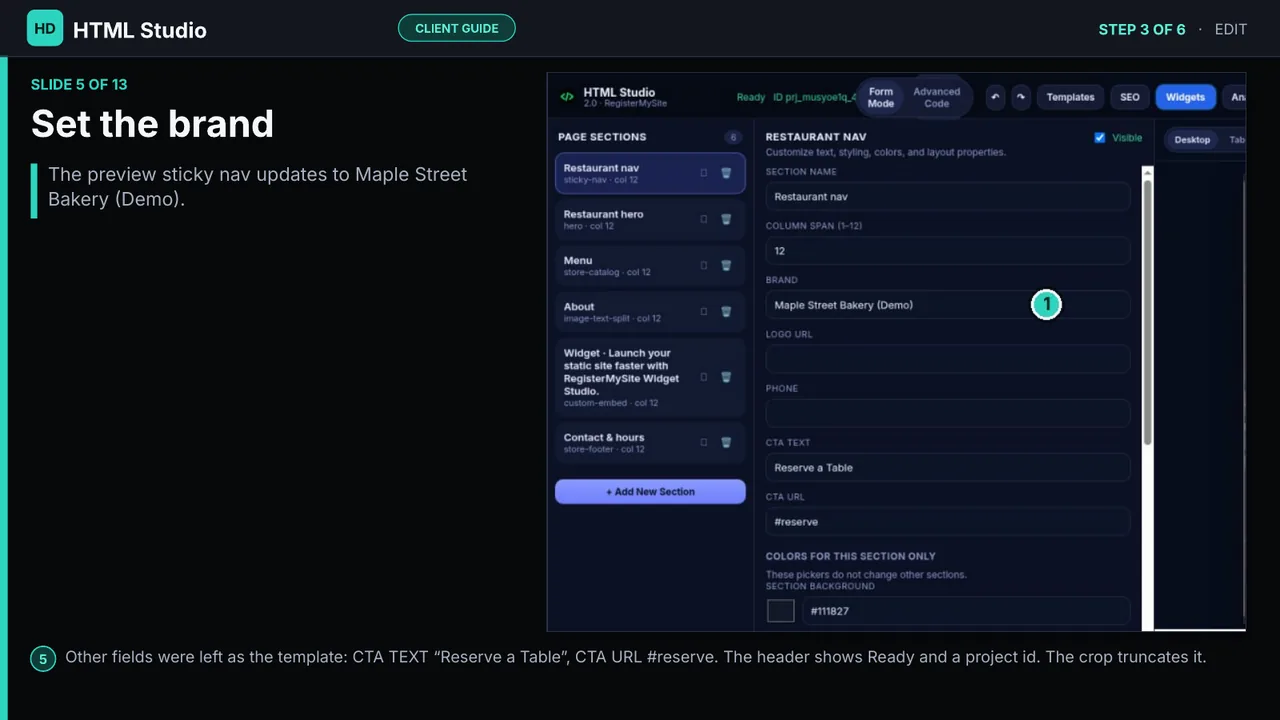Click the empty Logo URL field
Viewport: 1280px width, 720px height.
(x=948, y=359)
